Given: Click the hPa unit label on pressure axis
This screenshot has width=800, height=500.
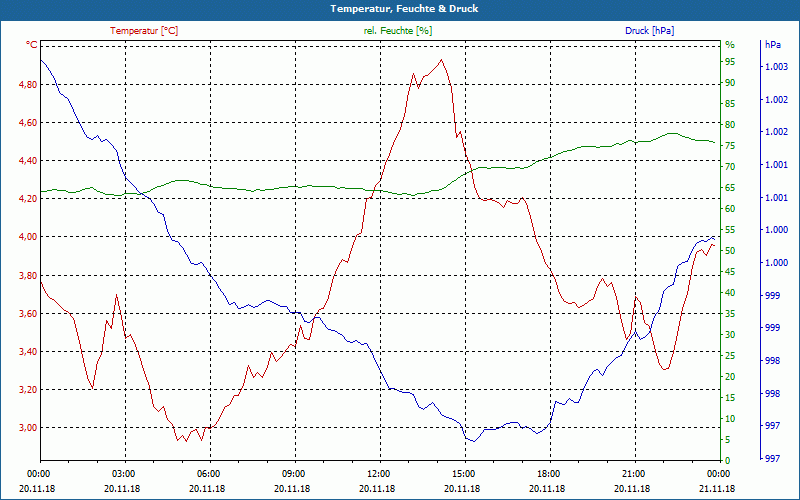Looking at the screenshot, I should [x=772, y=45].
